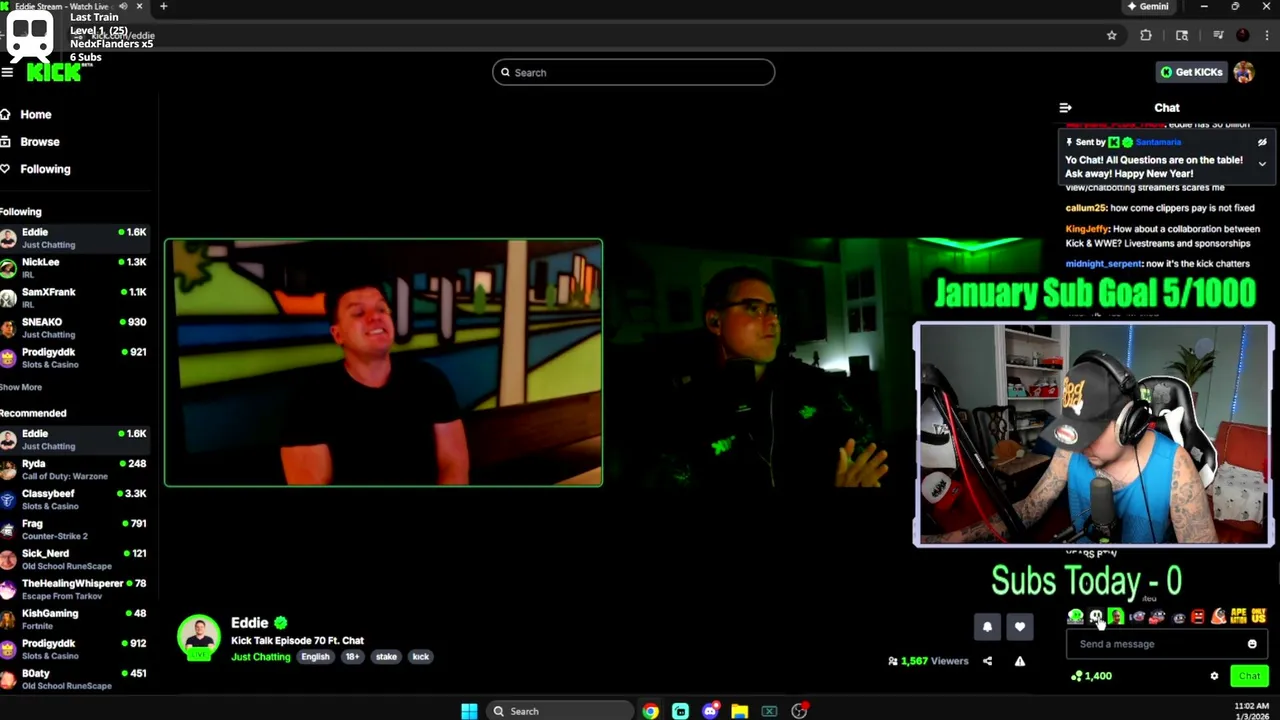Open Chrome profile avatar
Screen dimensions: 1280x720
1242,35
